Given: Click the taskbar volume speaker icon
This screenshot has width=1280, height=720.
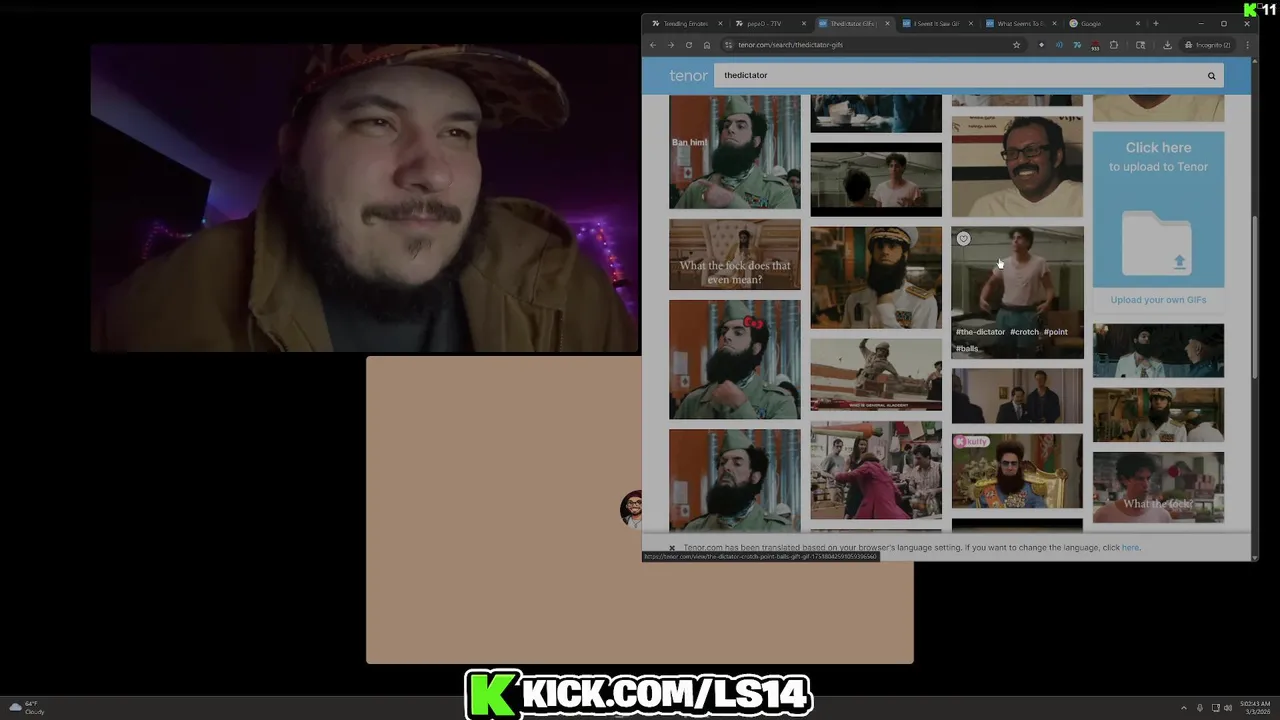Looking at the screenshot, I should point(1228,708).
